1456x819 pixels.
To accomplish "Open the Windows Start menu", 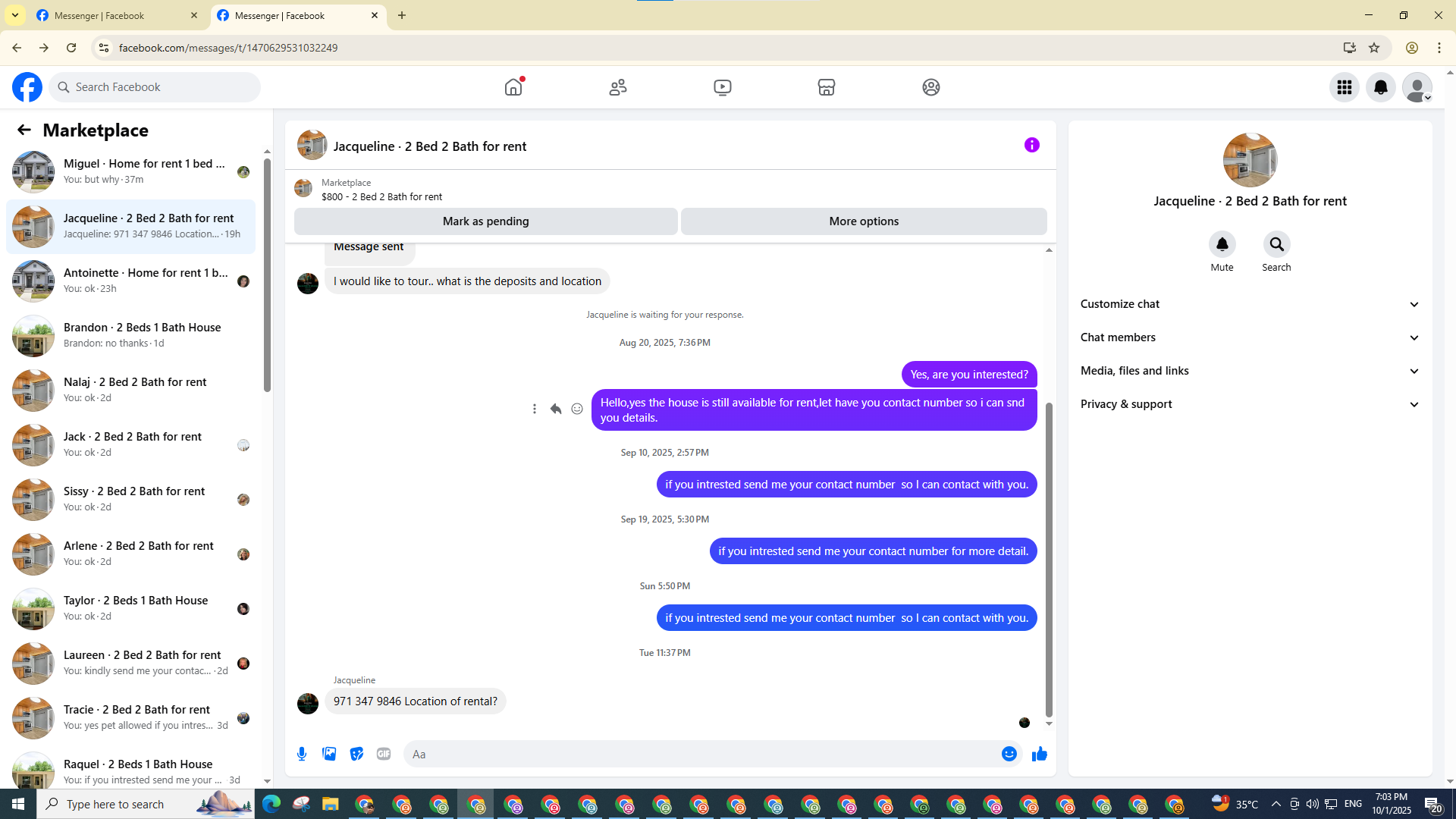I will tap(18, 804).
